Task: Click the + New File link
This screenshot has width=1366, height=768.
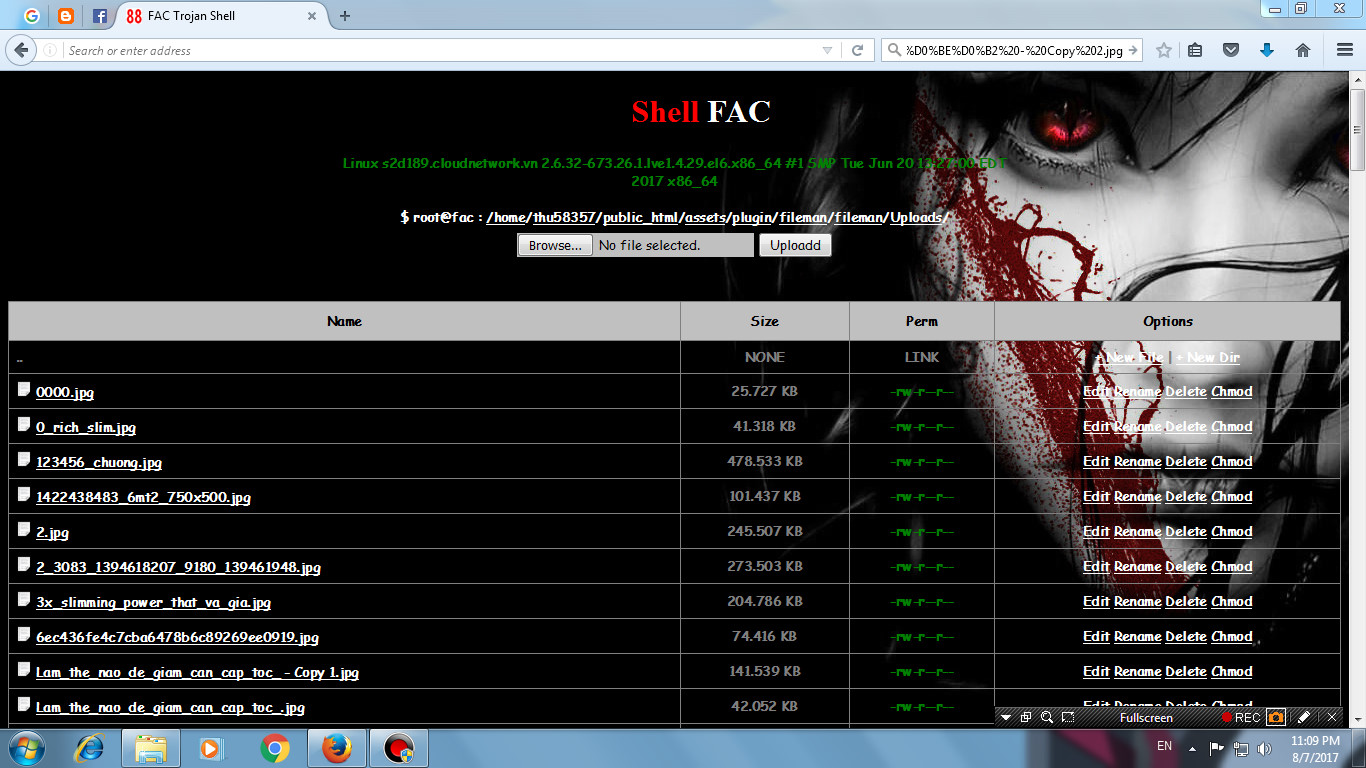Action: point(1128,357)
